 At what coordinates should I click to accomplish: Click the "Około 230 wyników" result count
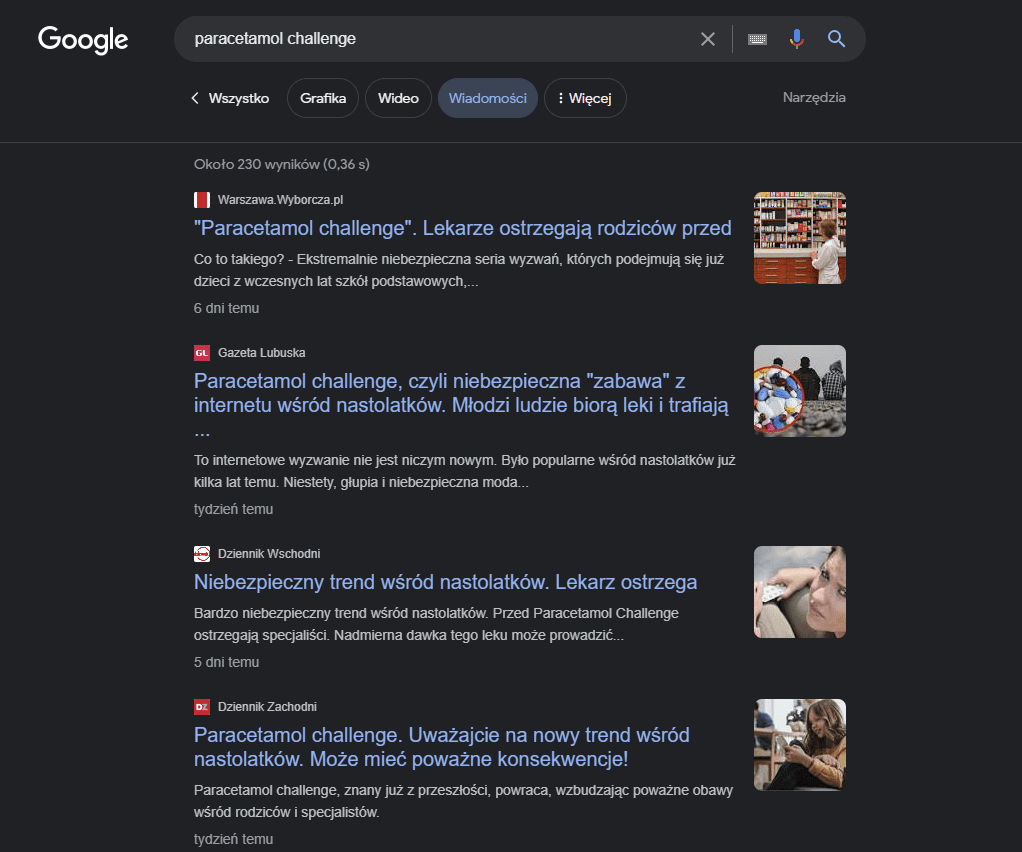282,164
